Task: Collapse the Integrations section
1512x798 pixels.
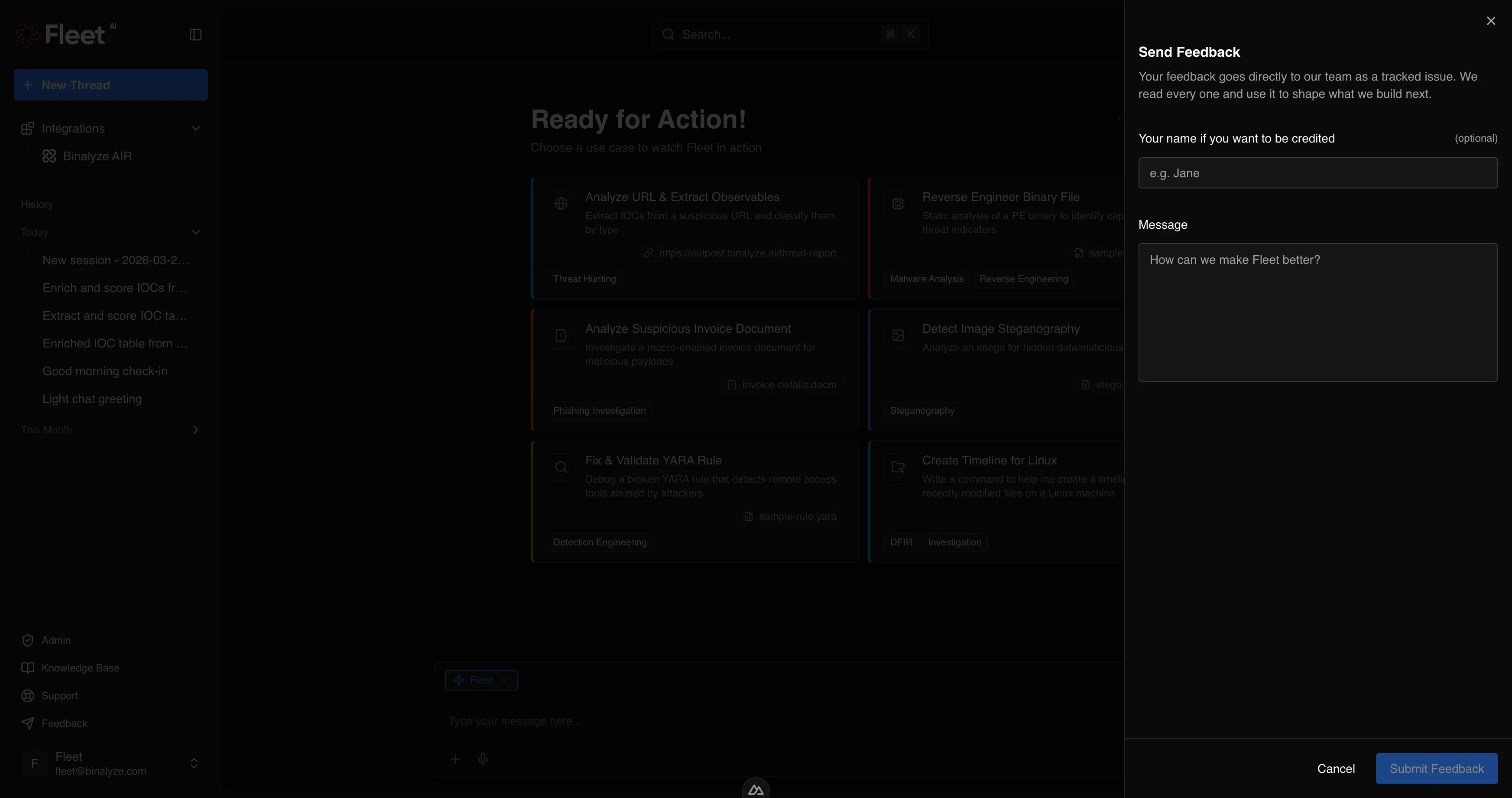Action: click(x=195, y=129)
